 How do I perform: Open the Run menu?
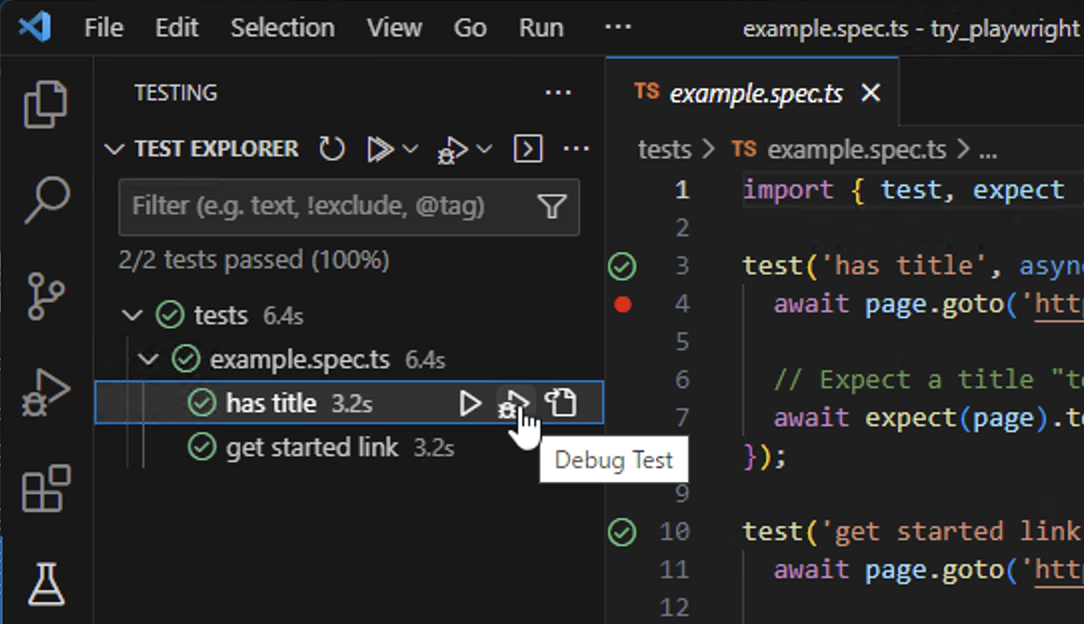[540, 27]
